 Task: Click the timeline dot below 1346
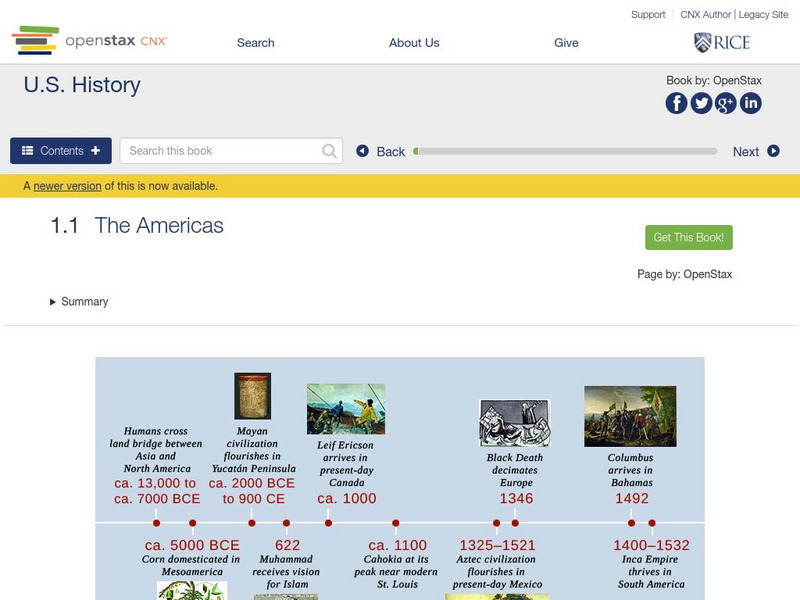pos(515,523)
